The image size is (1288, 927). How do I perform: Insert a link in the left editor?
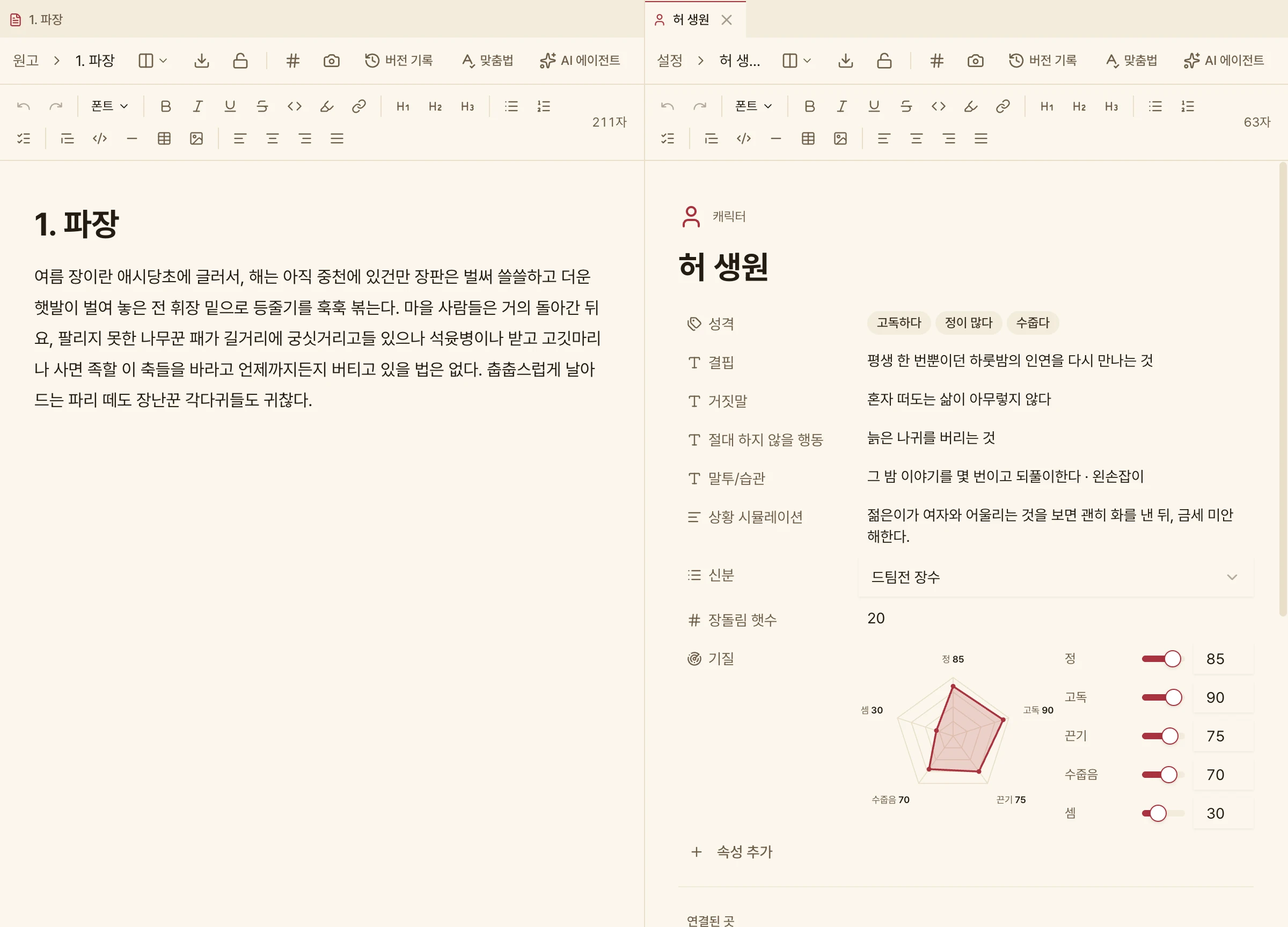[x=358, y=106]
